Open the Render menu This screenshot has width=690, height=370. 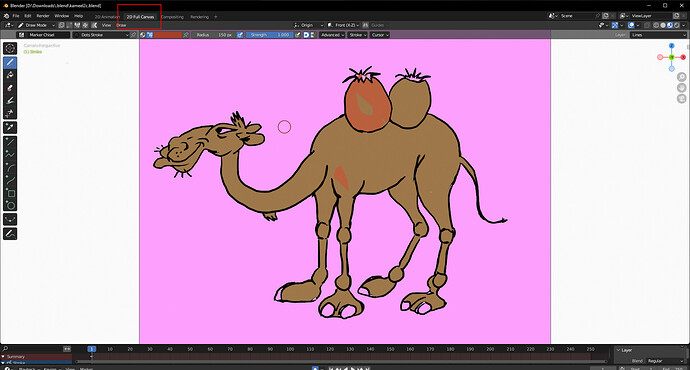click(x=43, y=16)
